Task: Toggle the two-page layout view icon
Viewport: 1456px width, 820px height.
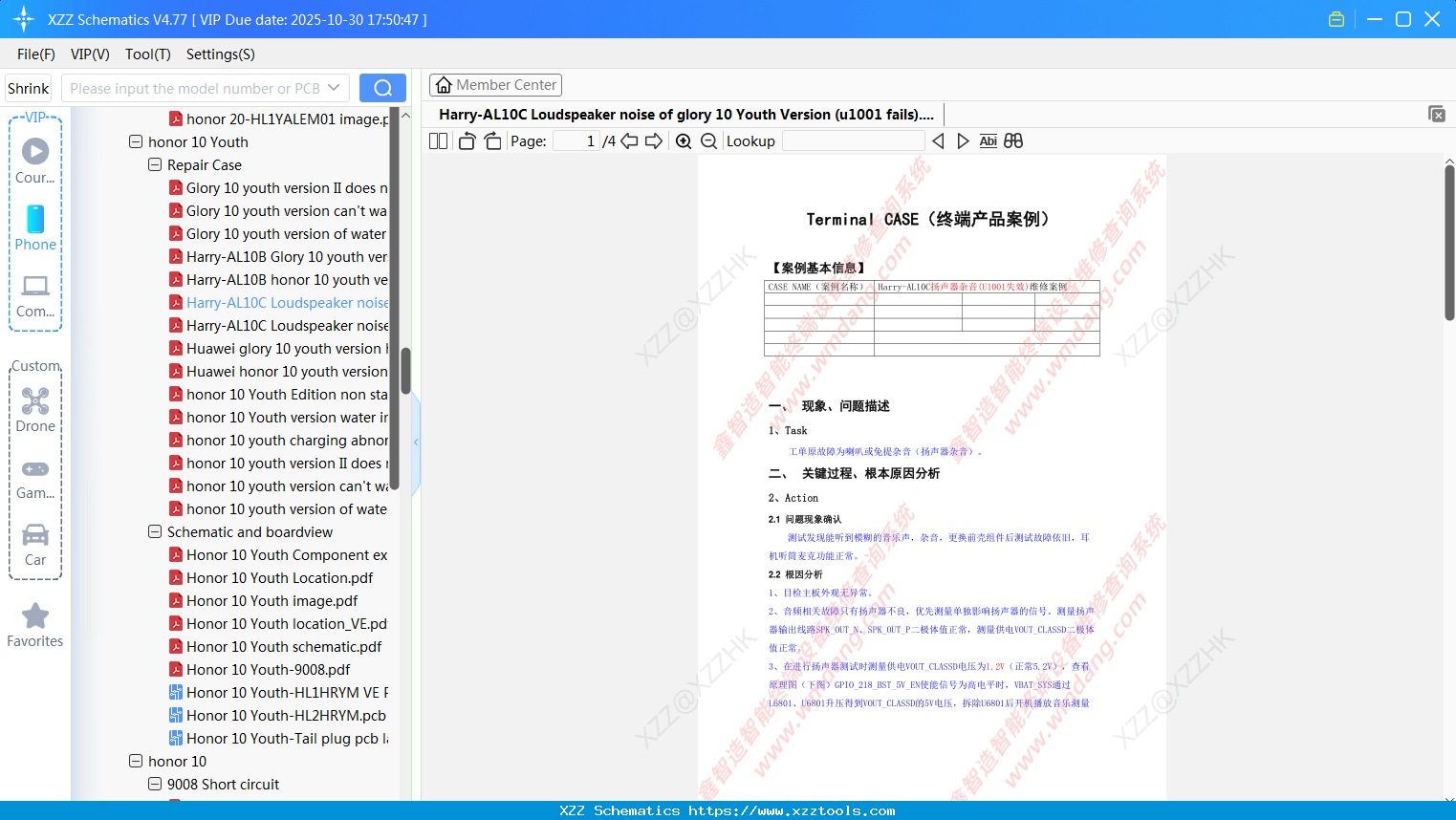Action: (x=439, y=141)
